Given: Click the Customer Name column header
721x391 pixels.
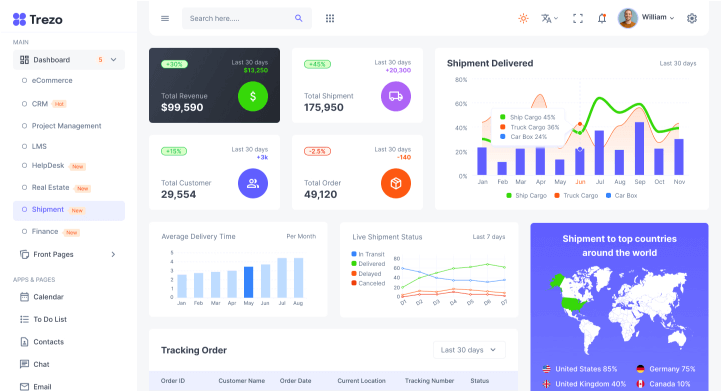Looking at the screenshot, I should click(x=241, y=381).
